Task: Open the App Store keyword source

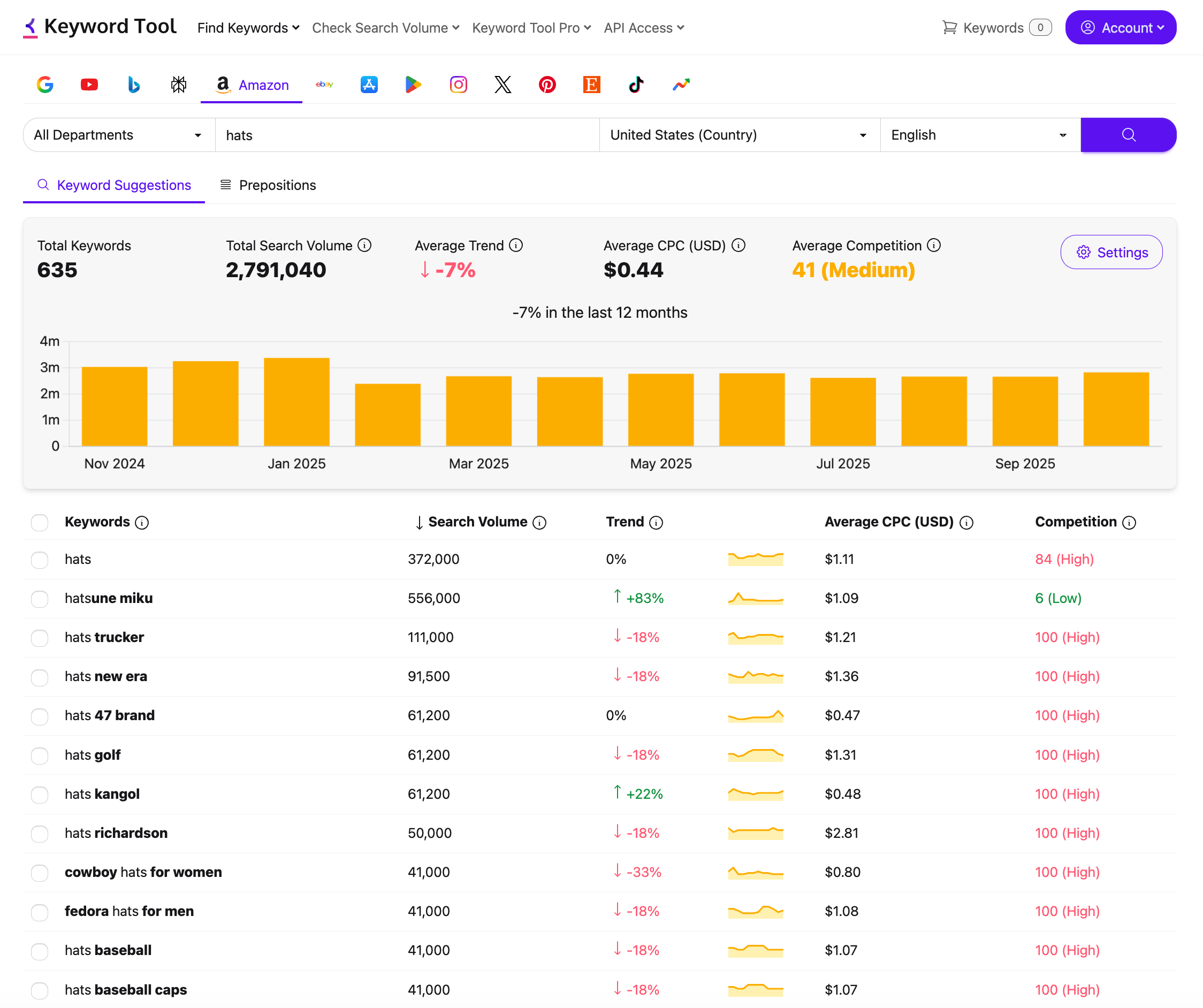Action: pos(369,85)
